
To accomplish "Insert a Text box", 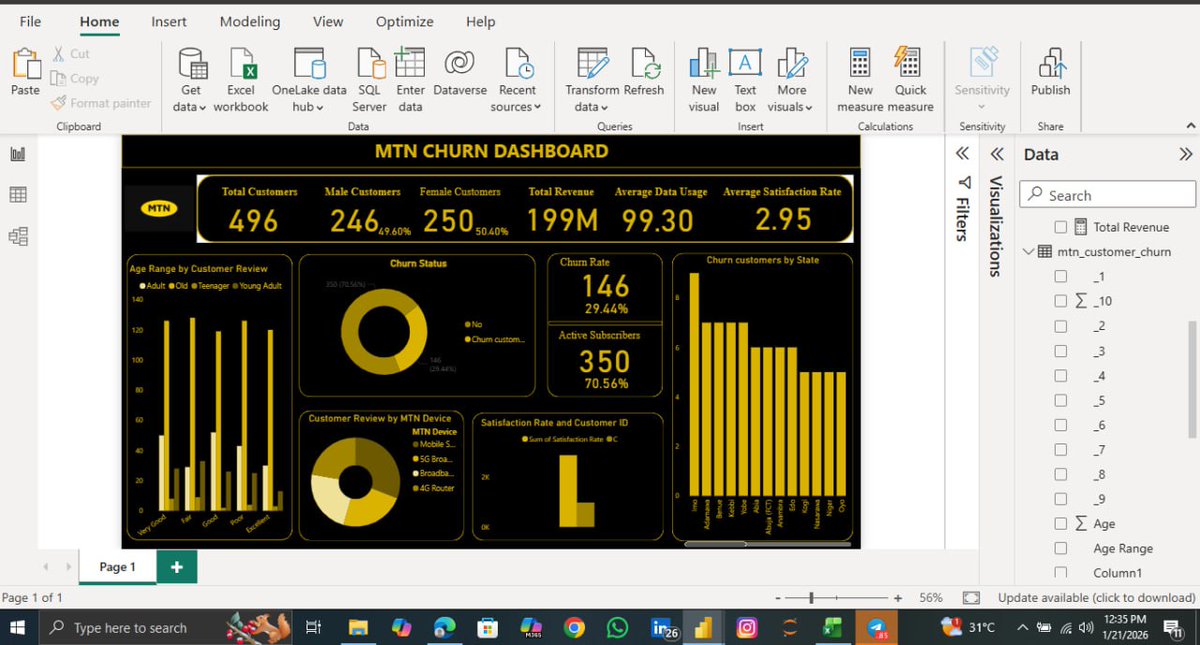I will 745,80.
